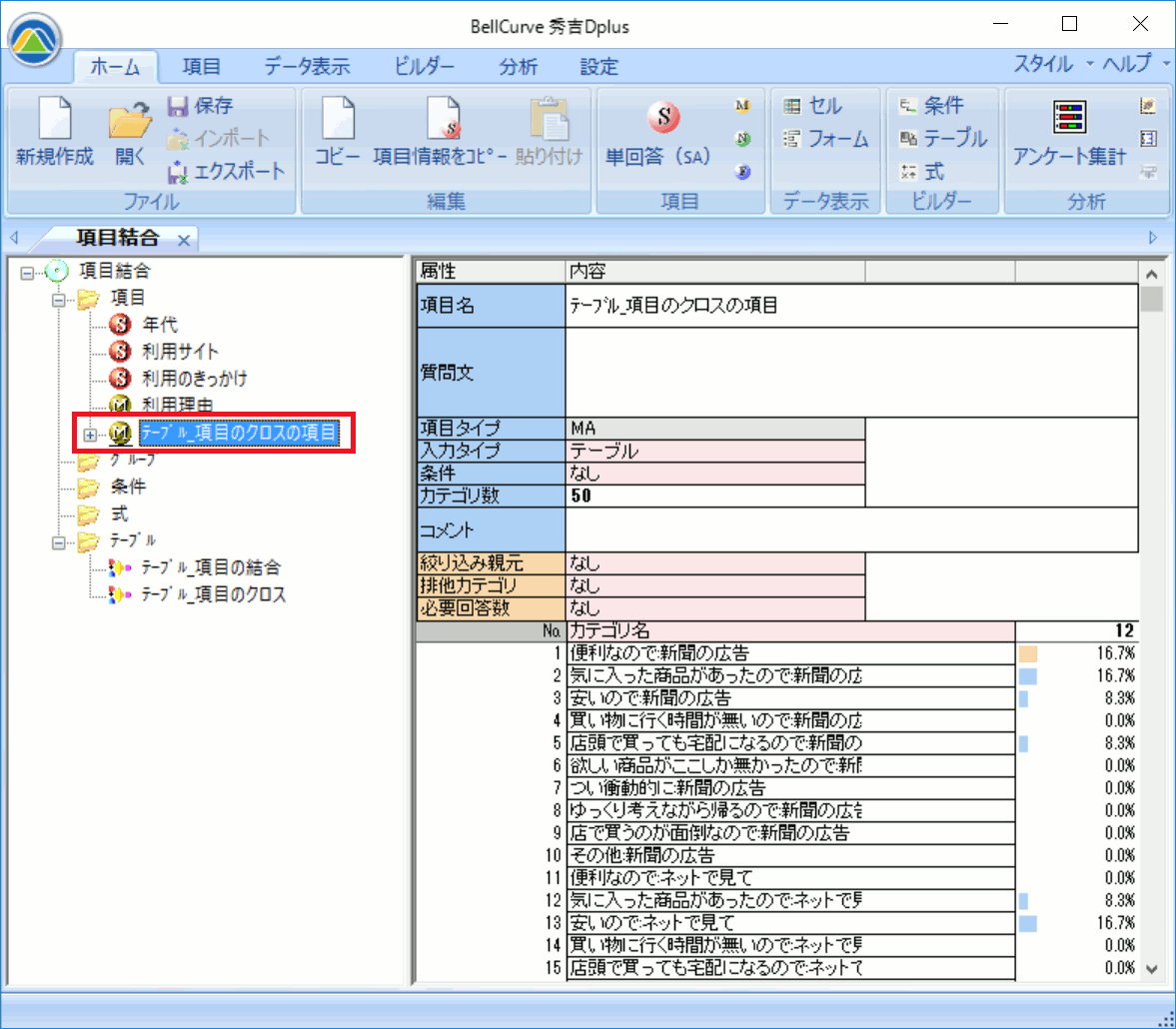1176x1029 pixels.
Task: Click the small blue F item icon
Action: (742, 172)
